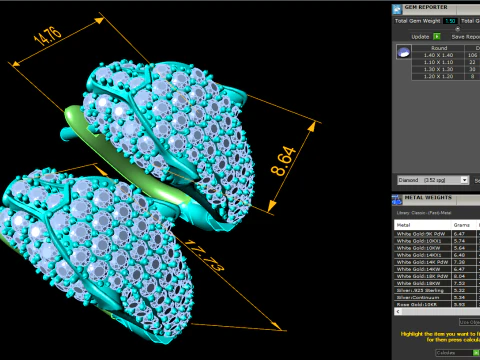Select the 1.20 X 1.20 gem row
Viewport: 480px width, 360px height.
click(446, 76)
